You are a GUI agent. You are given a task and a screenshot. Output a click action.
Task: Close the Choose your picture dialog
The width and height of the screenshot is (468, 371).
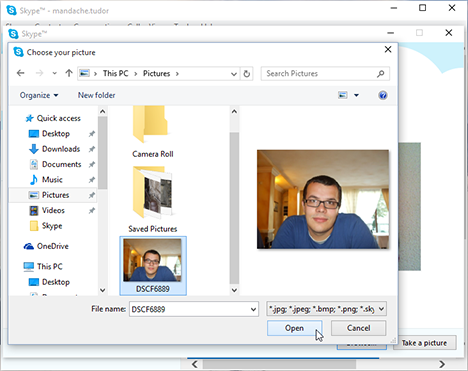(388, 50)
